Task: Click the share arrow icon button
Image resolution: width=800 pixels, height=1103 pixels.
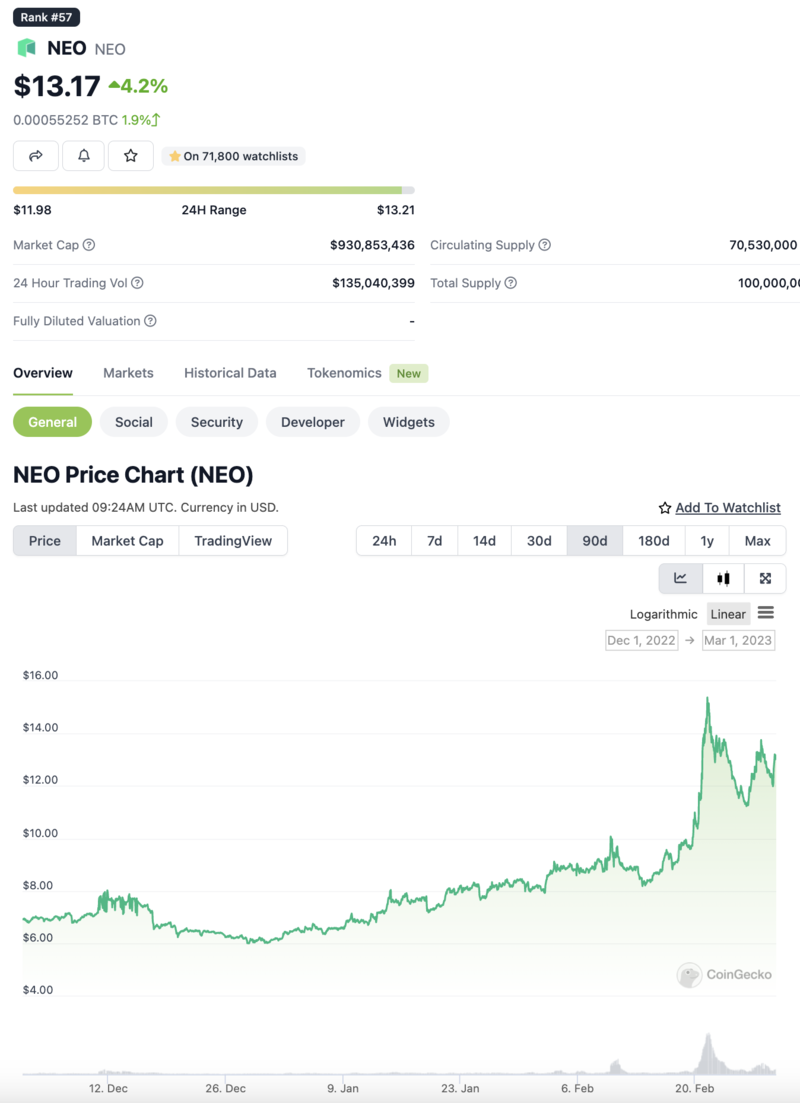Action: (36, 156)
